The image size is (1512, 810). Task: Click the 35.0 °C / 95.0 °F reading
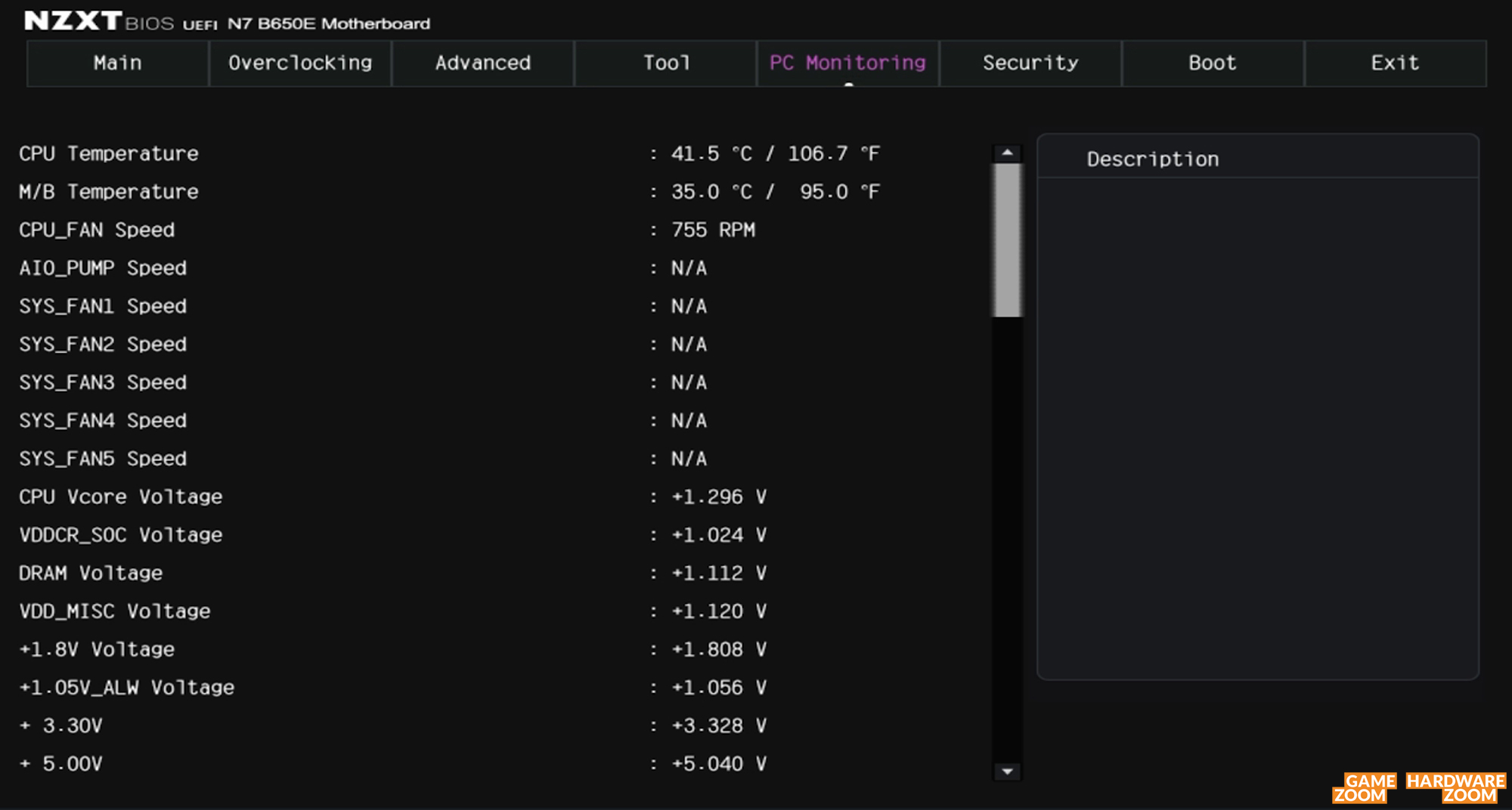(x=776, y=192)
